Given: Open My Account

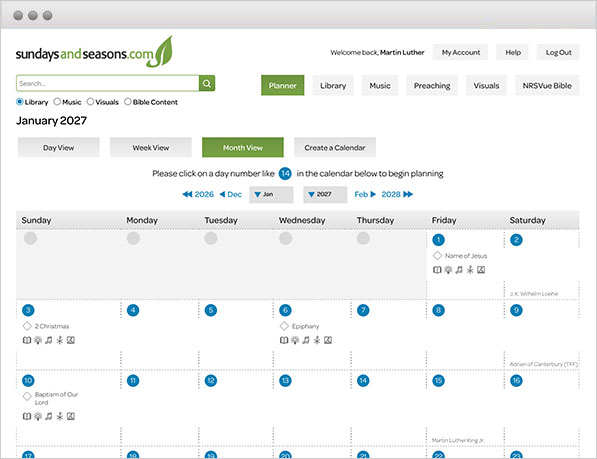Looking at the screenshot, I should [461, 53].
